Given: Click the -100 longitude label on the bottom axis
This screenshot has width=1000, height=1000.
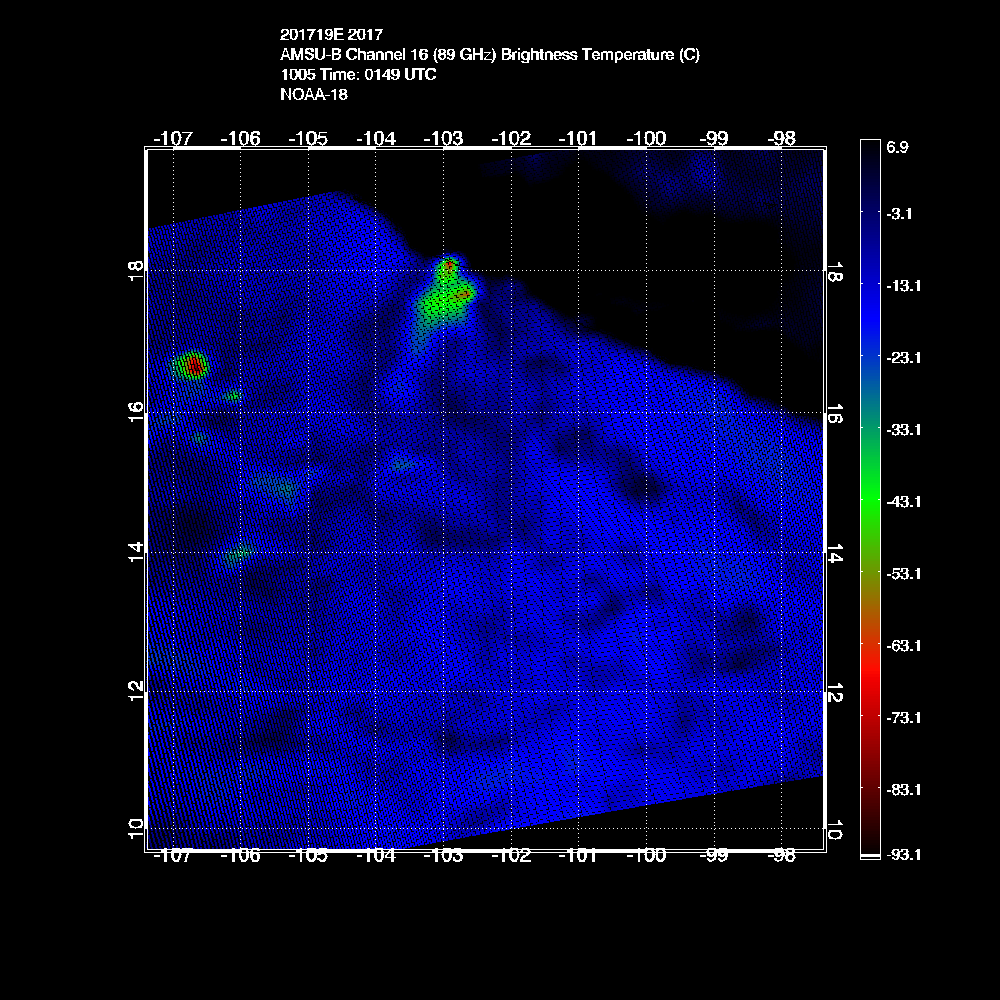Looking at the screenshot, I should (646, 856).
